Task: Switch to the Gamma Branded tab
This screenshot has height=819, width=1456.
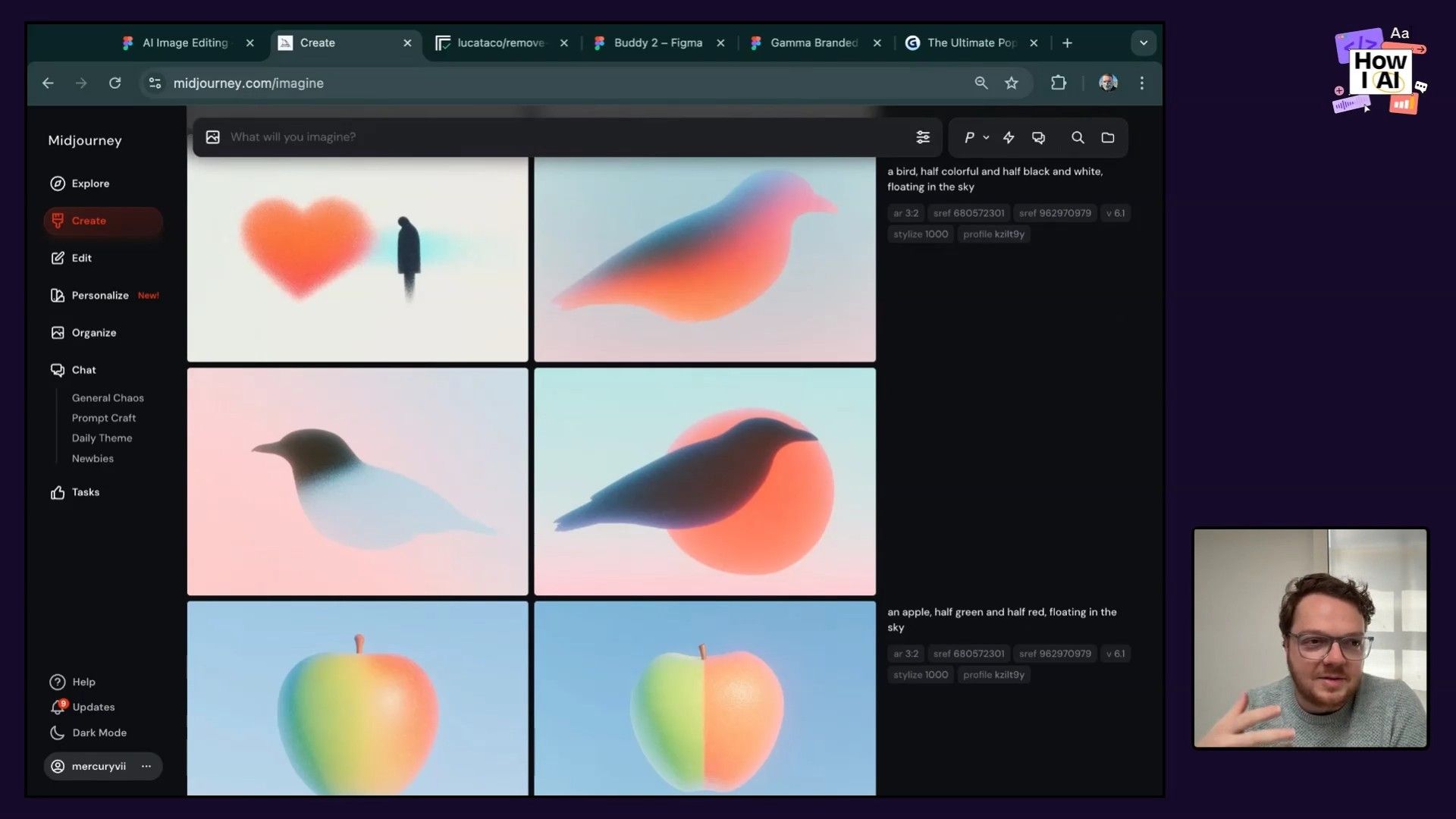Action: [x=814, y=43]
